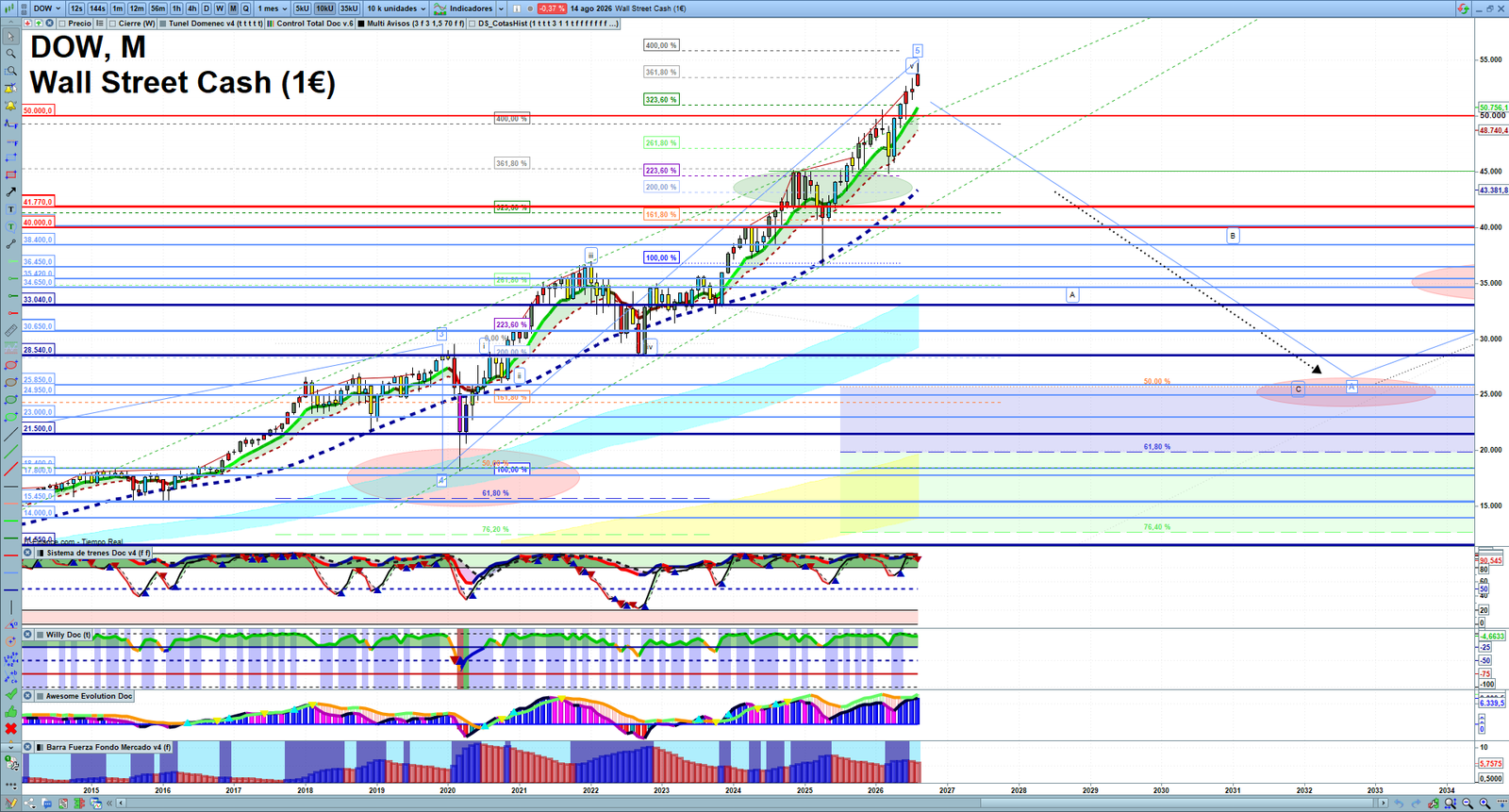Viewport: 1509px width, 812px height.
Task: Click the blue circled X icon before Precio
Action: pos(49,24)
